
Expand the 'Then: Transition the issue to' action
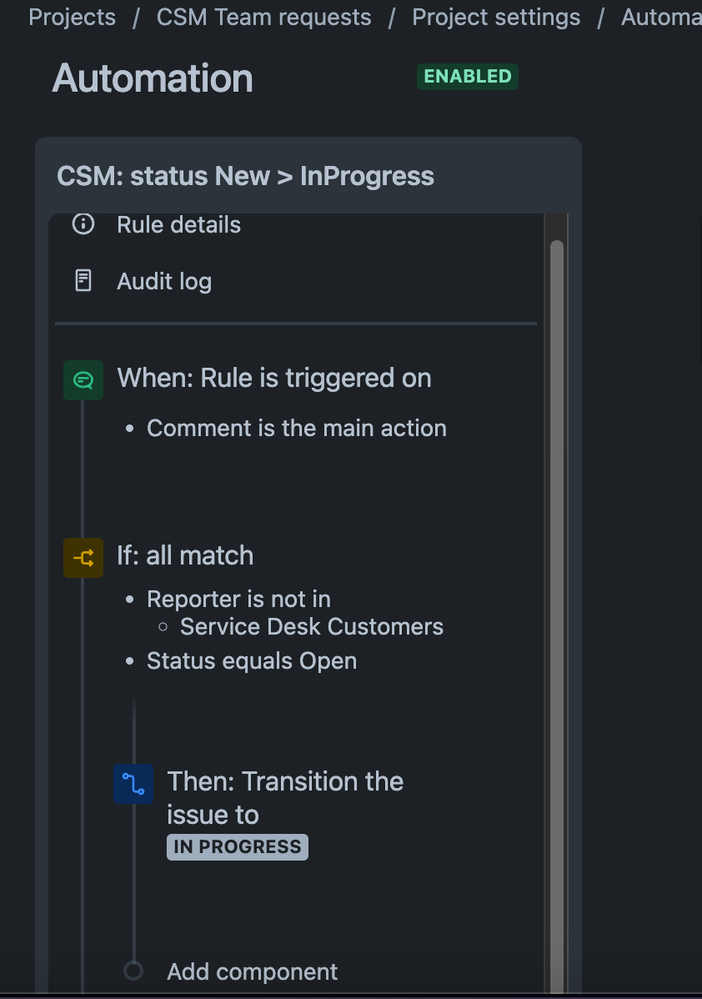[x=285, y=798]
